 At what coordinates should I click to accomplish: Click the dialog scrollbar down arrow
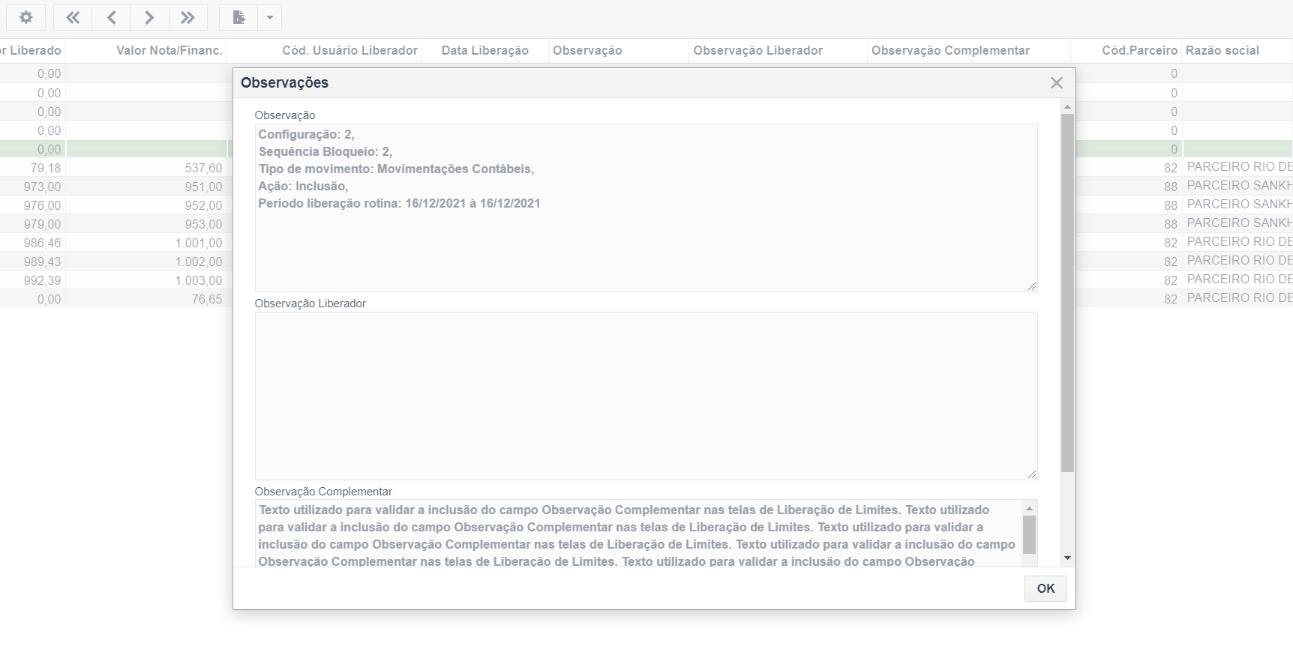pyautogui.click(x=1067, y=557)
